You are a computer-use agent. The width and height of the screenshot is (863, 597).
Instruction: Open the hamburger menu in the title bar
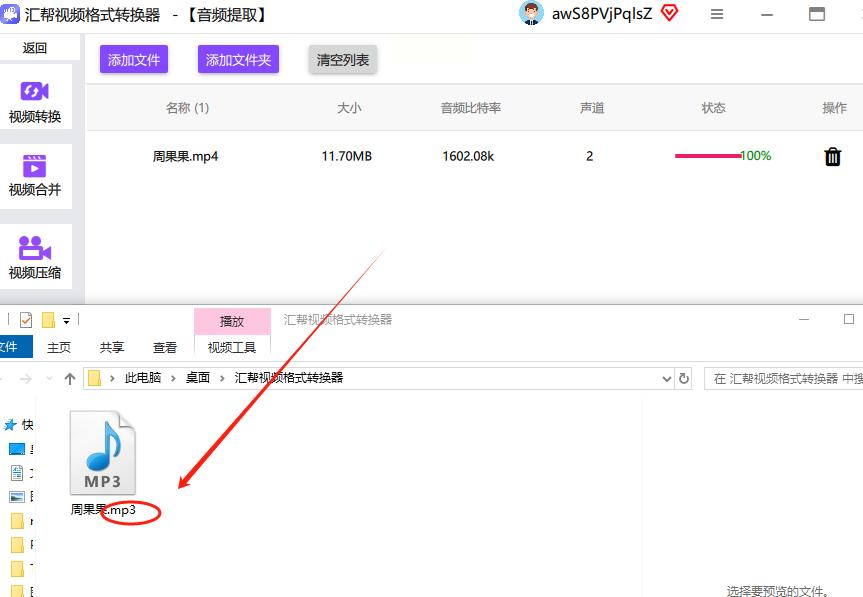point(717,14)
